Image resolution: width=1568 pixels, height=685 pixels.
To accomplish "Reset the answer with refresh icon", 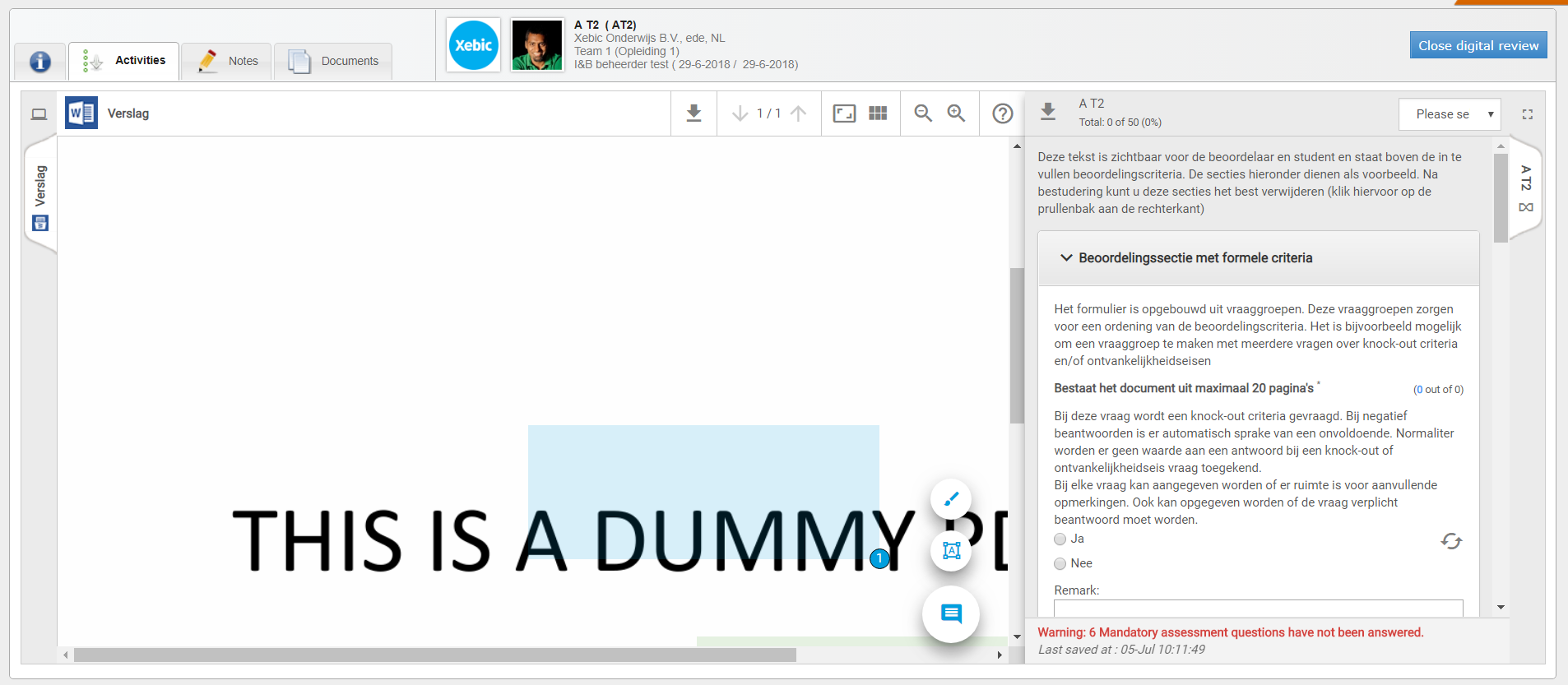I will pyautogui.click(x=1451, y=541).
